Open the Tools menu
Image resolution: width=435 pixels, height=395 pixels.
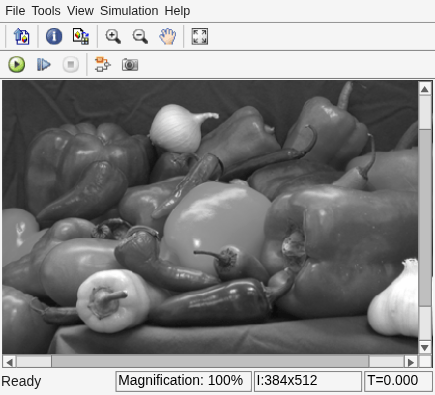point(46,11)
